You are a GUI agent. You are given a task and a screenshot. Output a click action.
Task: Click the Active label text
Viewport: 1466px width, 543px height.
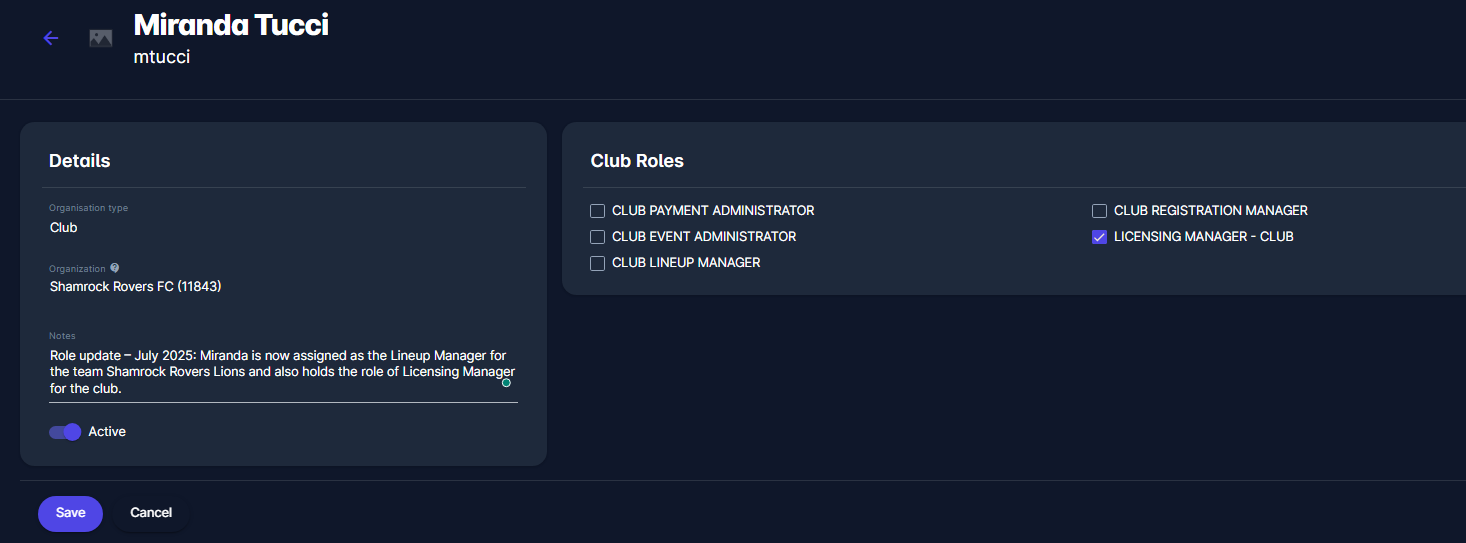pyautogui.click(x=107, y=432)
